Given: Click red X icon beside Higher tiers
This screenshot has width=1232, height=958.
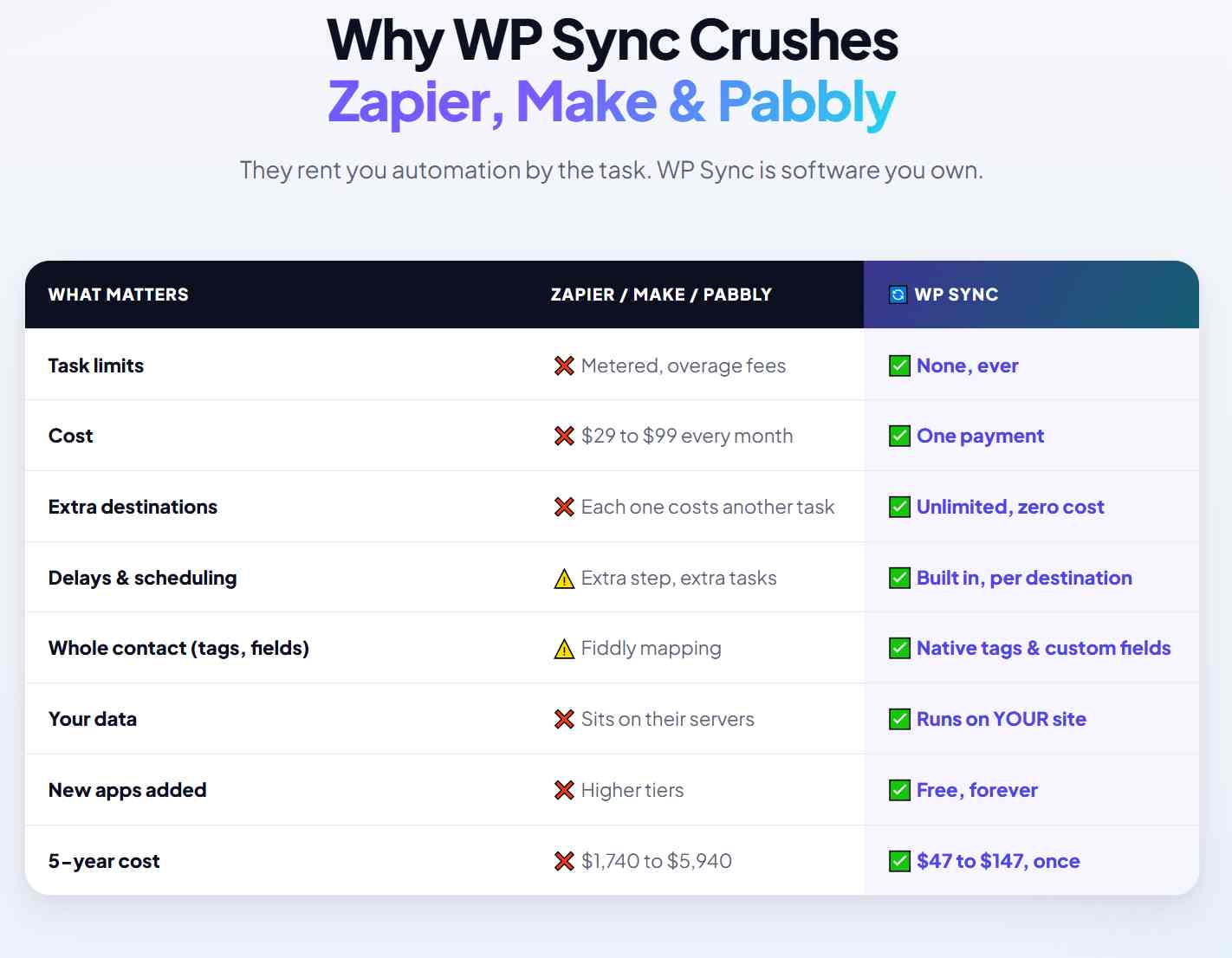Looking at the screenshot, I should point(564,790).
